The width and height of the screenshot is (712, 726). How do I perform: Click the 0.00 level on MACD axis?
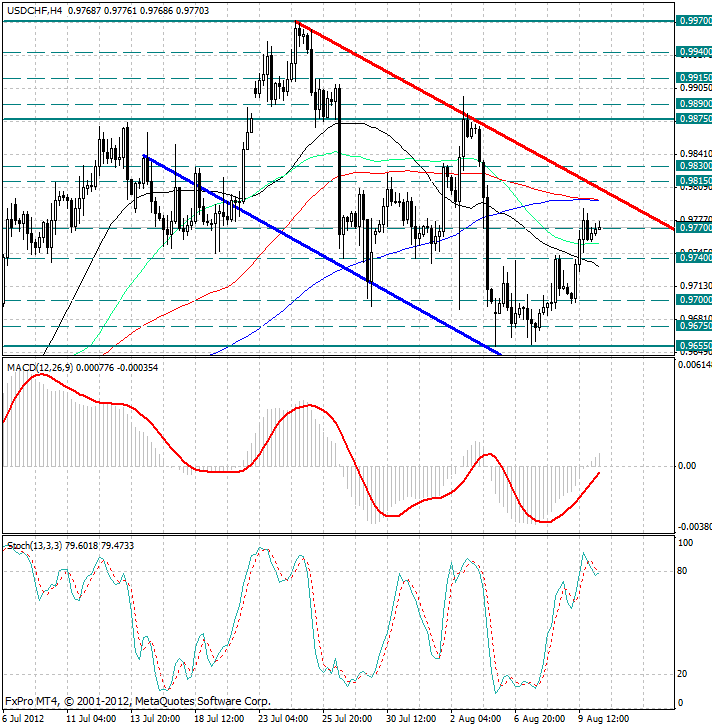tap(687, 466)
